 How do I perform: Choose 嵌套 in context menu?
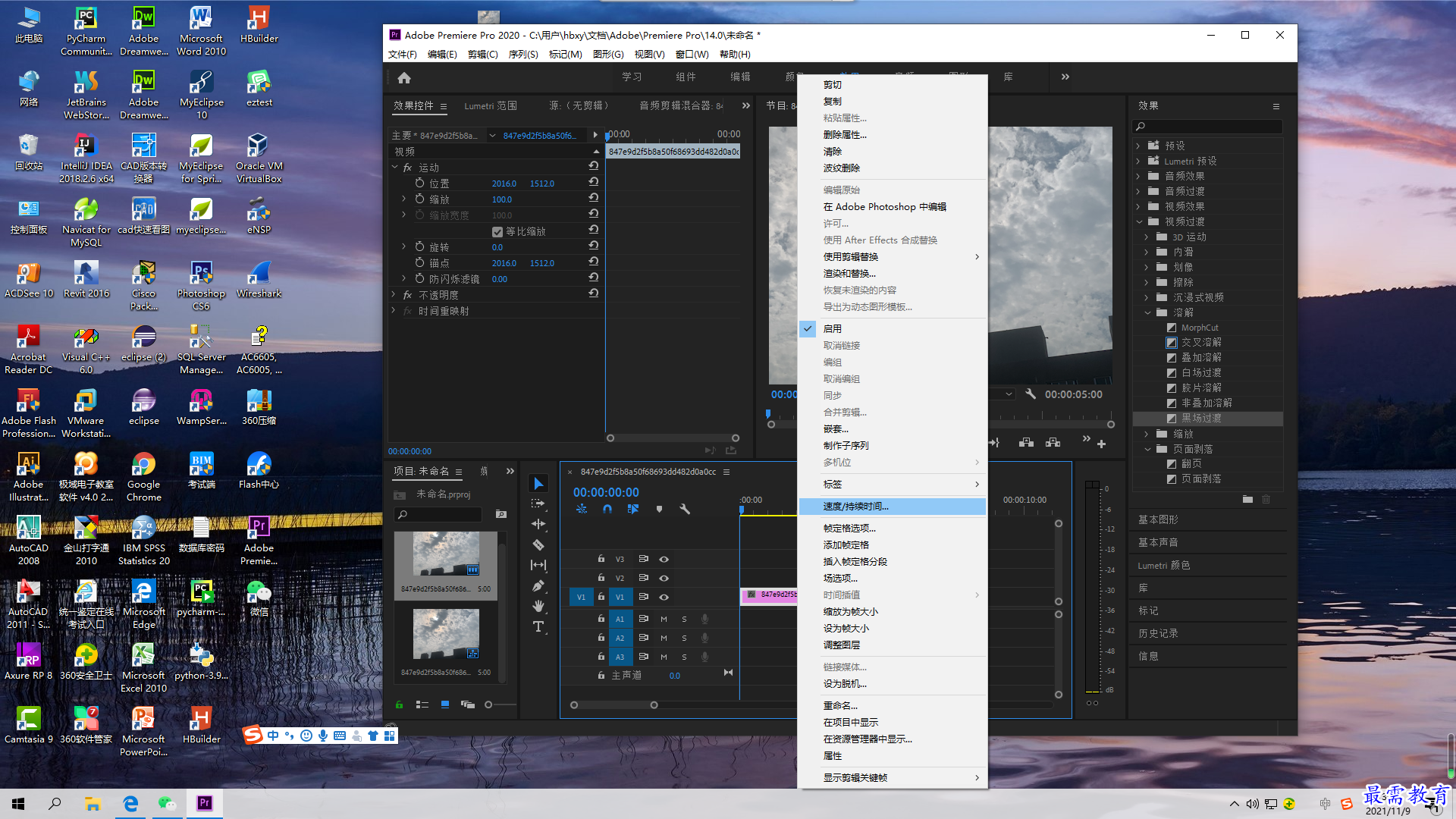[x=893, y=428]
